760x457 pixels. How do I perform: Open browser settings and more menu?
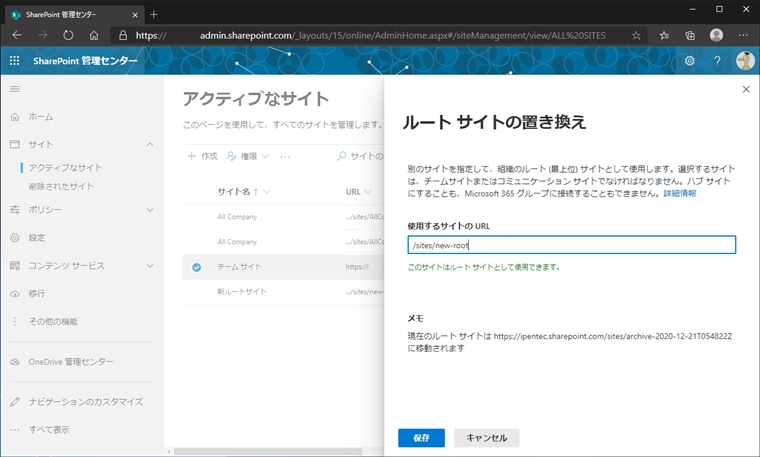click(743, 35)
